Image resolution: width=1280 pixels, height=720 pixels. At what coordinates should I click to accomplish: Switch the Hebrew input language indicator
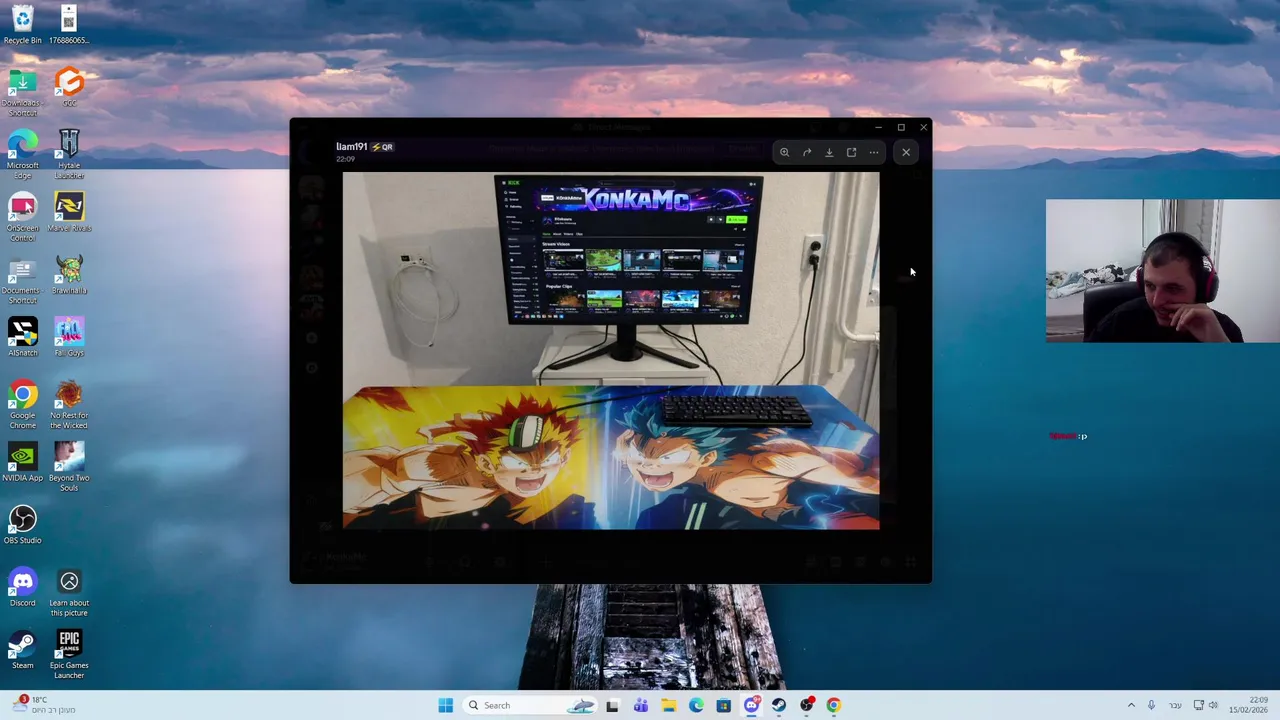1176,705
